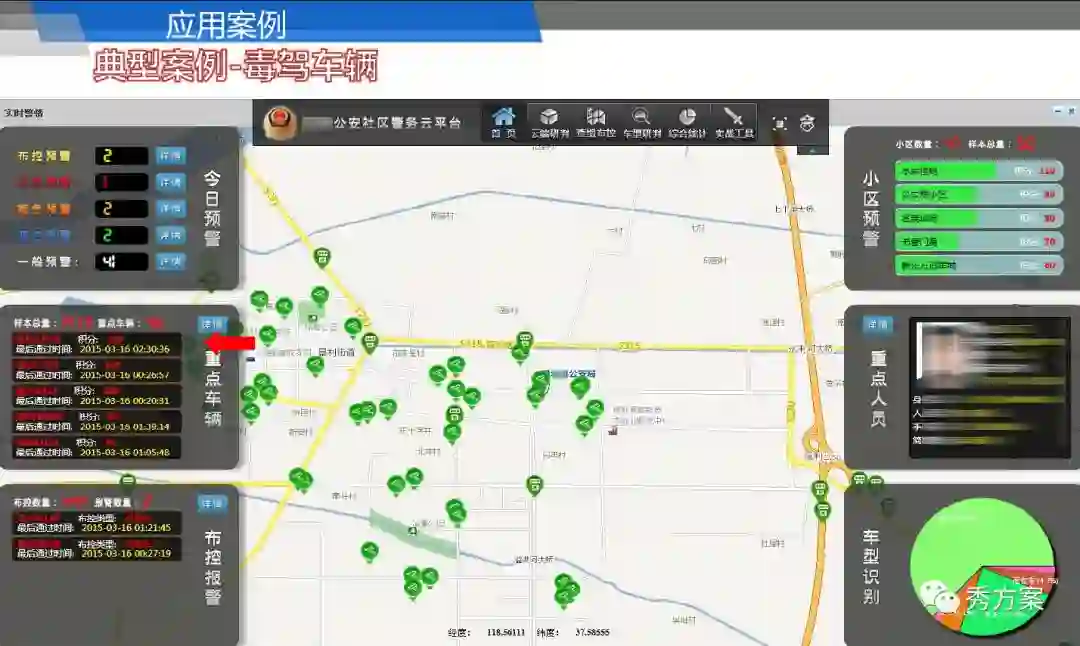Screen dimensions: 1080x646
Task: Open the 首页 home icon in the navigation bar
Action: click(x=503, y=123)
